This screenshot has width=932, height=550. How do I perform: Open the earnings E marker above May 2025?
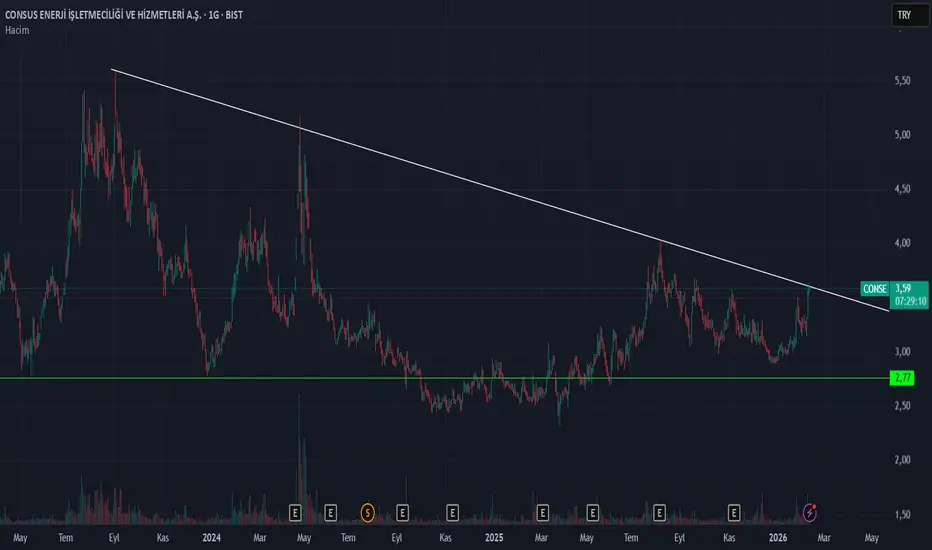593,513
